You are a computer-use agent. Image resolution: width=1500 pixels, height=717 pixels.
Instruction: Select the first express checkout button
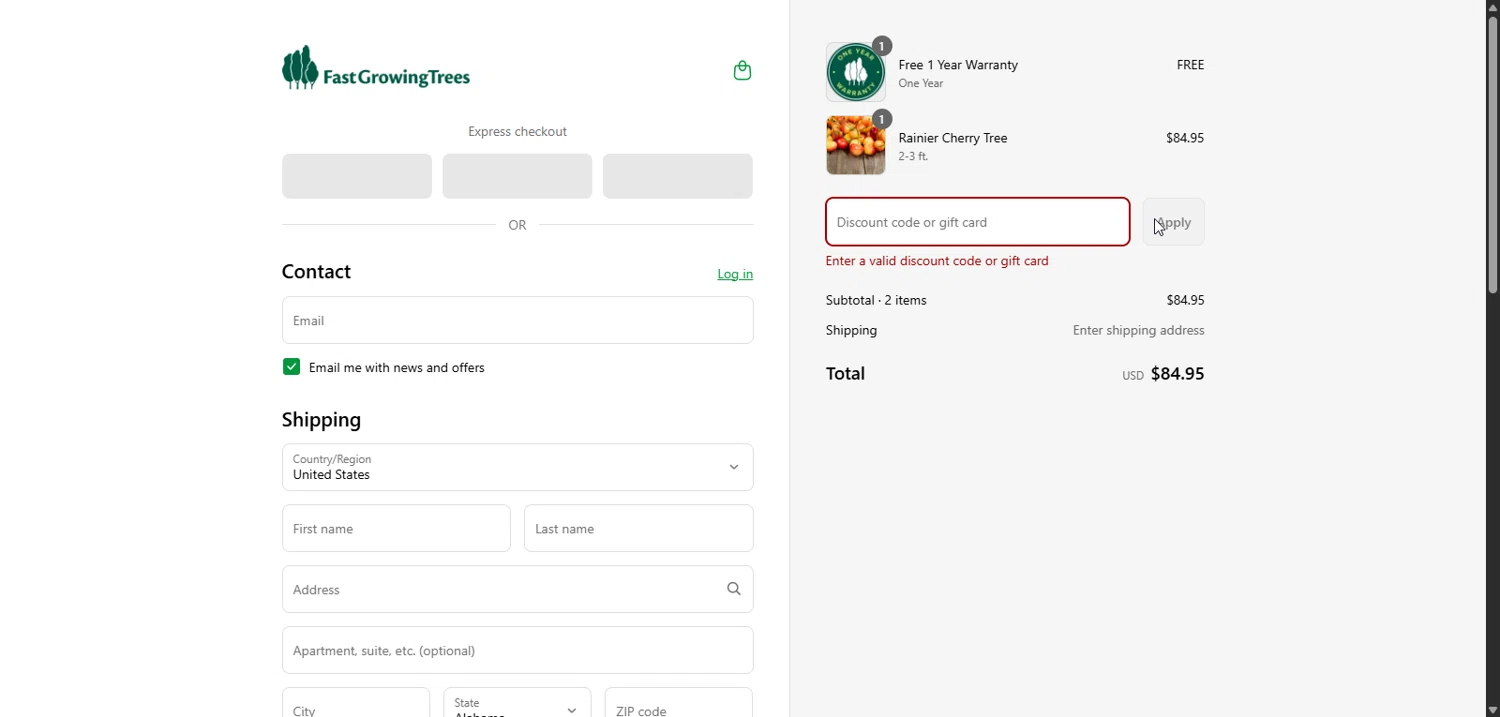click(x=357, y=176)
